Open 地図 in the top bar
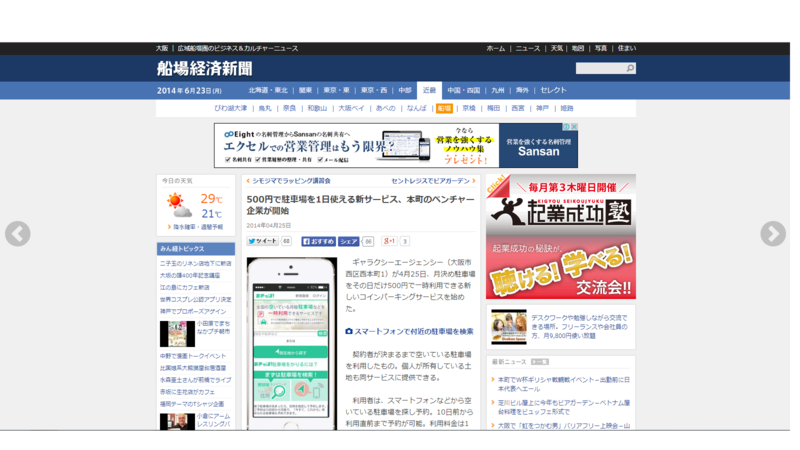Image resolution: width=800 pixels, height=450 pixels. tap(578, 48)
